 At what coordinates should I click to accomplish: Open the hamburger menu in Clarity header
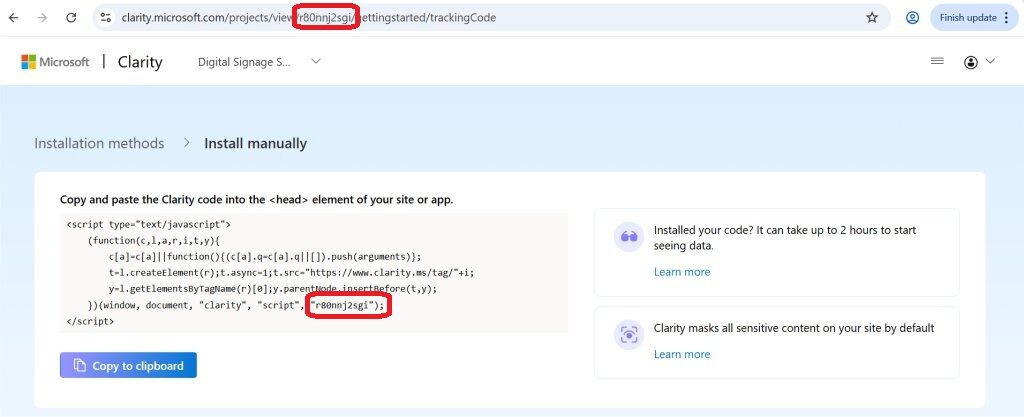click(937, 62)
